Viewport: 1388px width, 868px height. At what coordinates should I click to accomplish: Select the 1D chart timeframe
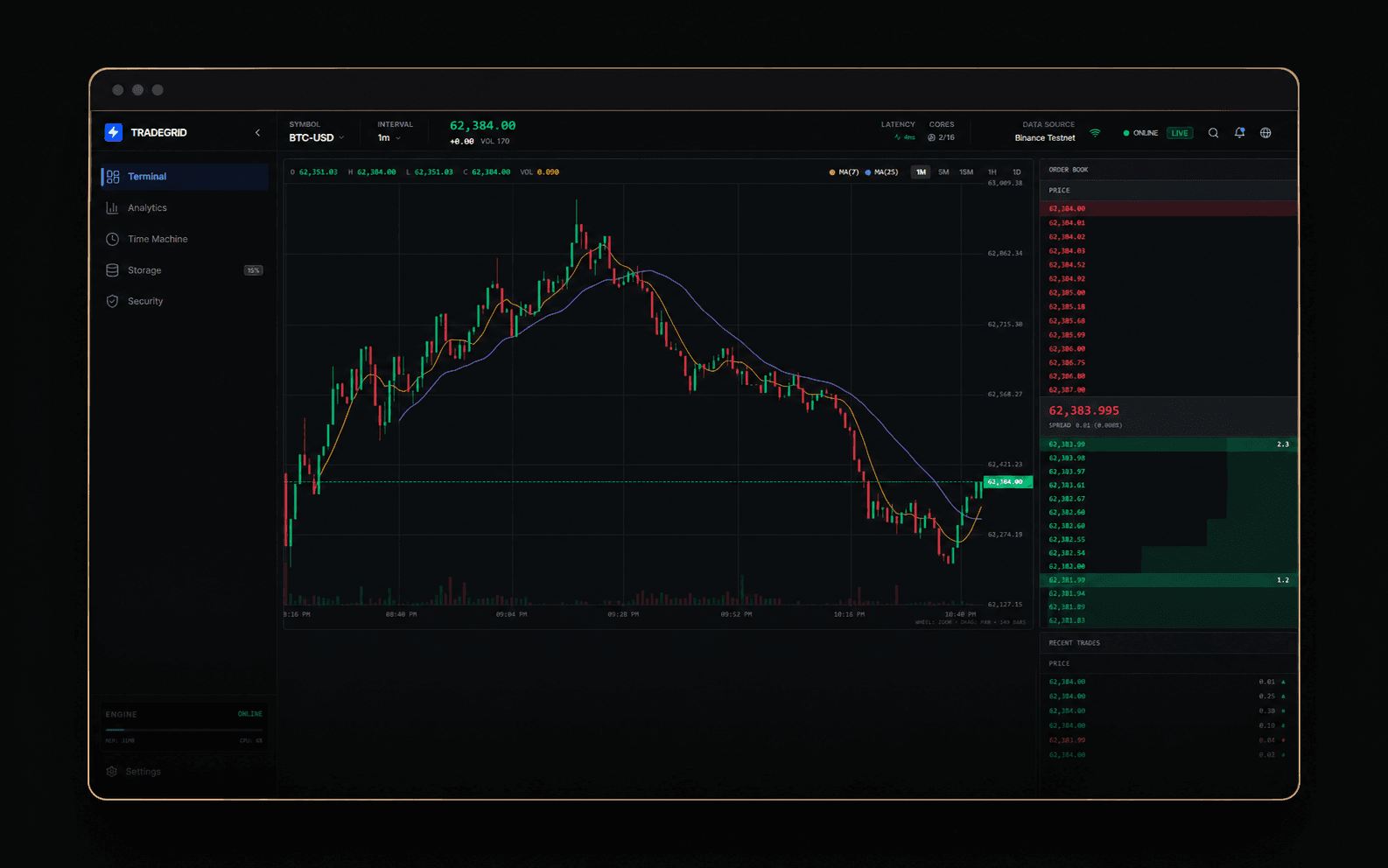coord(1017,172)
